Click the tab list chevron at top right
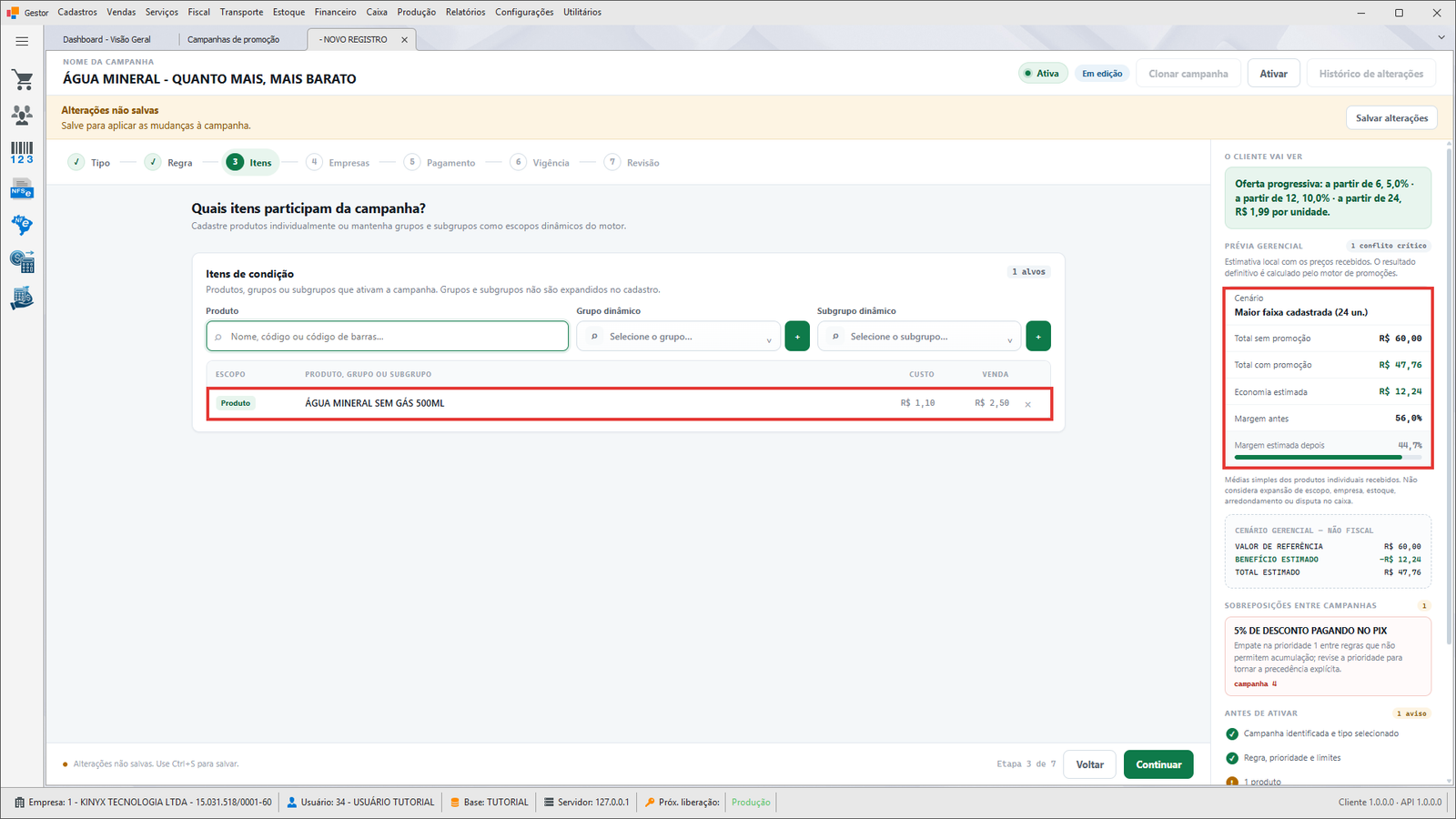Image resolution: width=1456 pixels, height=819 pixels. tap(1441, 37)
